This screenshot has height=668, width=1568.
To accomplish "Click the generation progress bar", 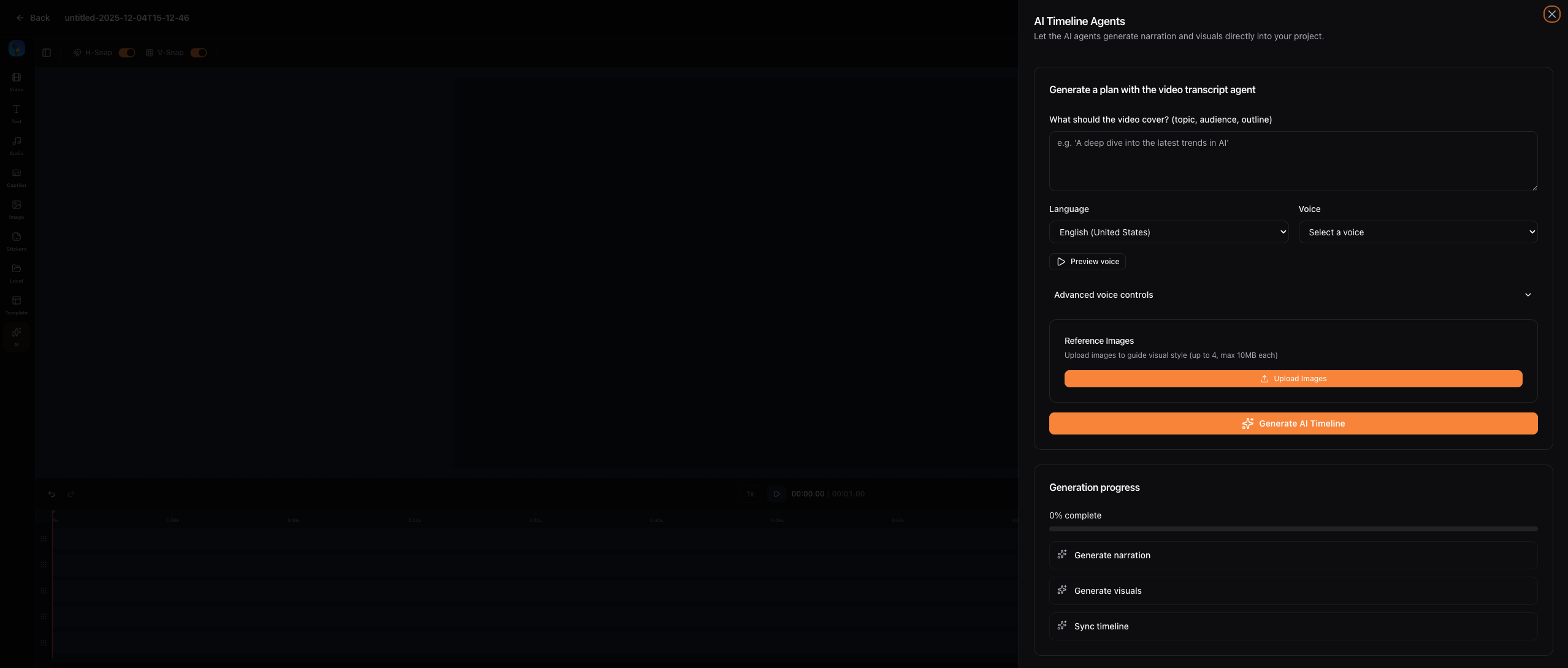I will tap(1293, 529).
